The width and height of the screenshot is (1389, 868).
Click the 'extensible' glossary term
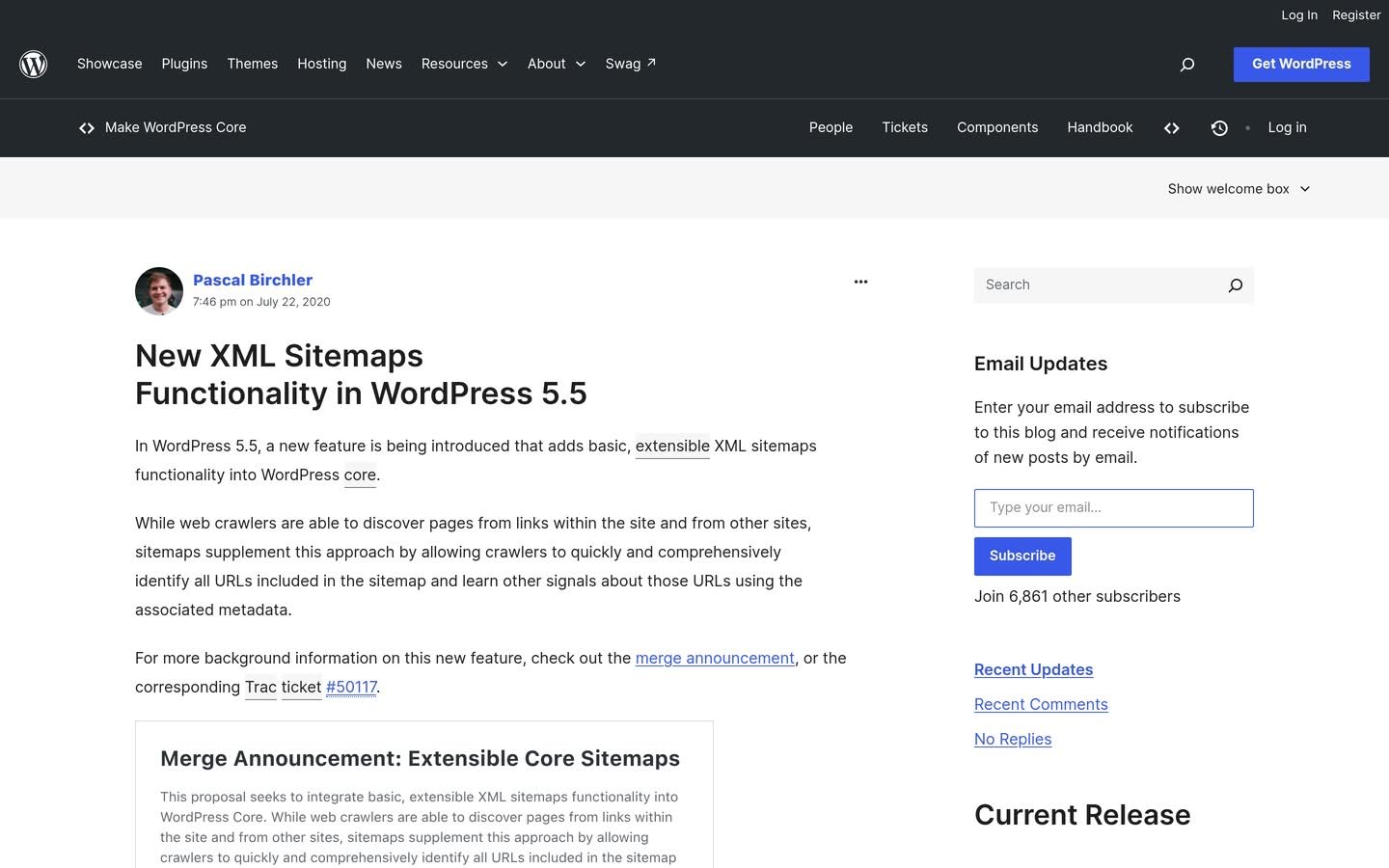click(672, 446)
